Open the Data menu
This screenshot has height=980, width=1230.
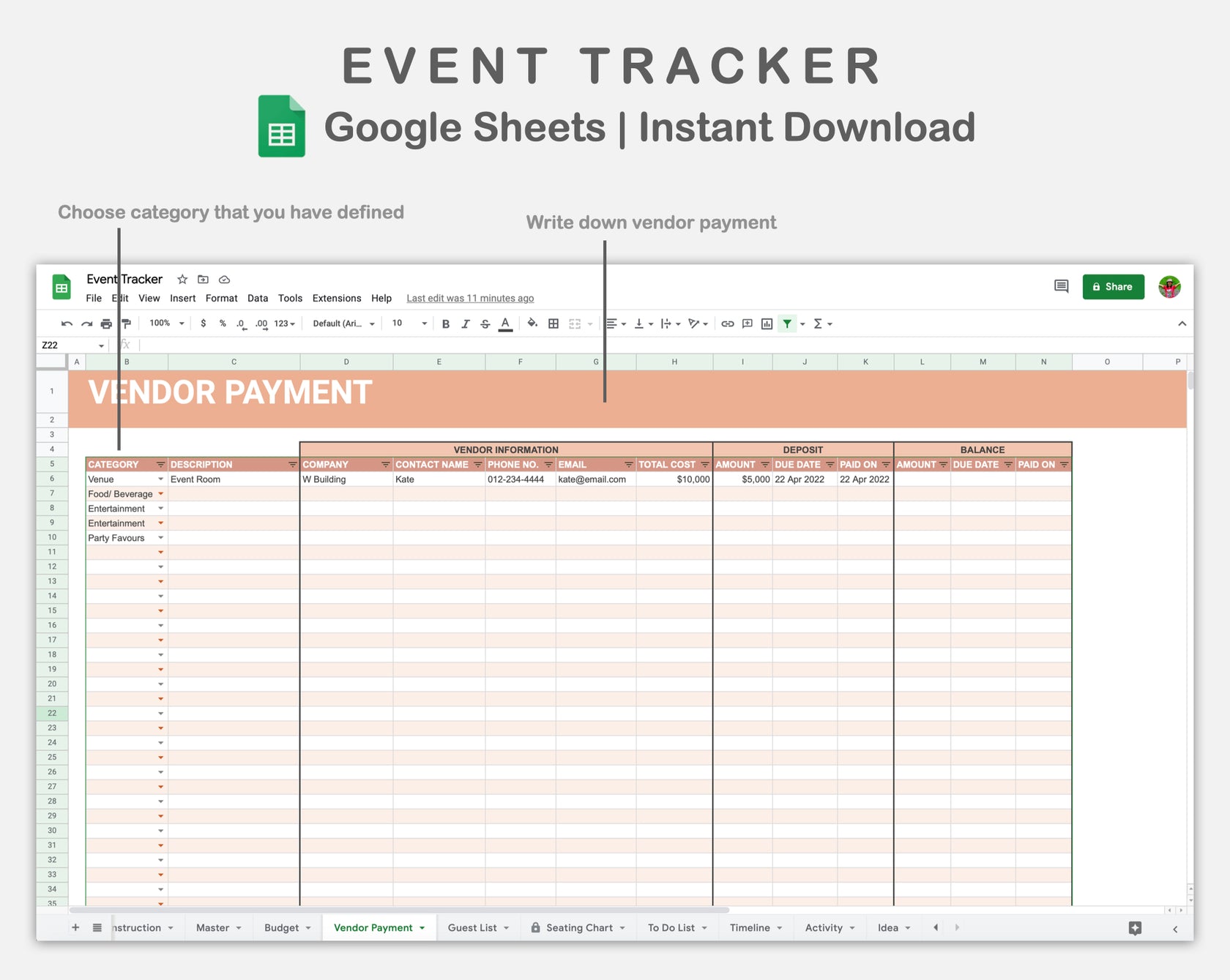258,298
